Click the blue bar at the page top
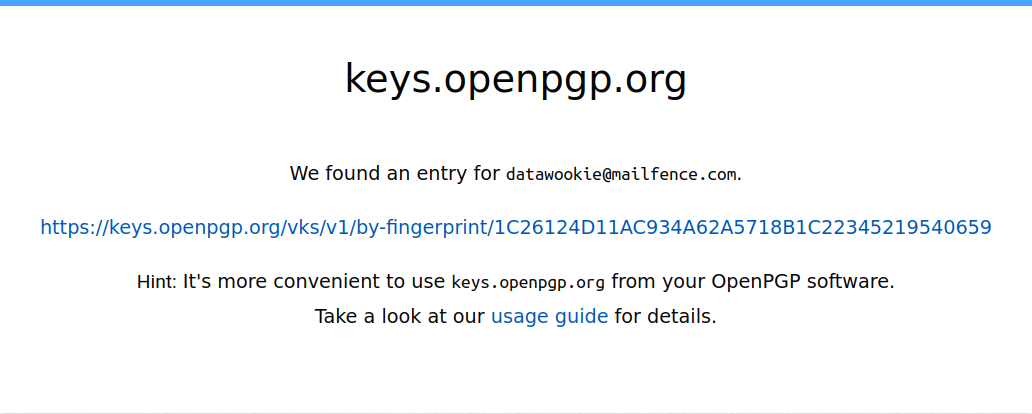Viewport: 1032px width, 414px height. pos(515,3)
